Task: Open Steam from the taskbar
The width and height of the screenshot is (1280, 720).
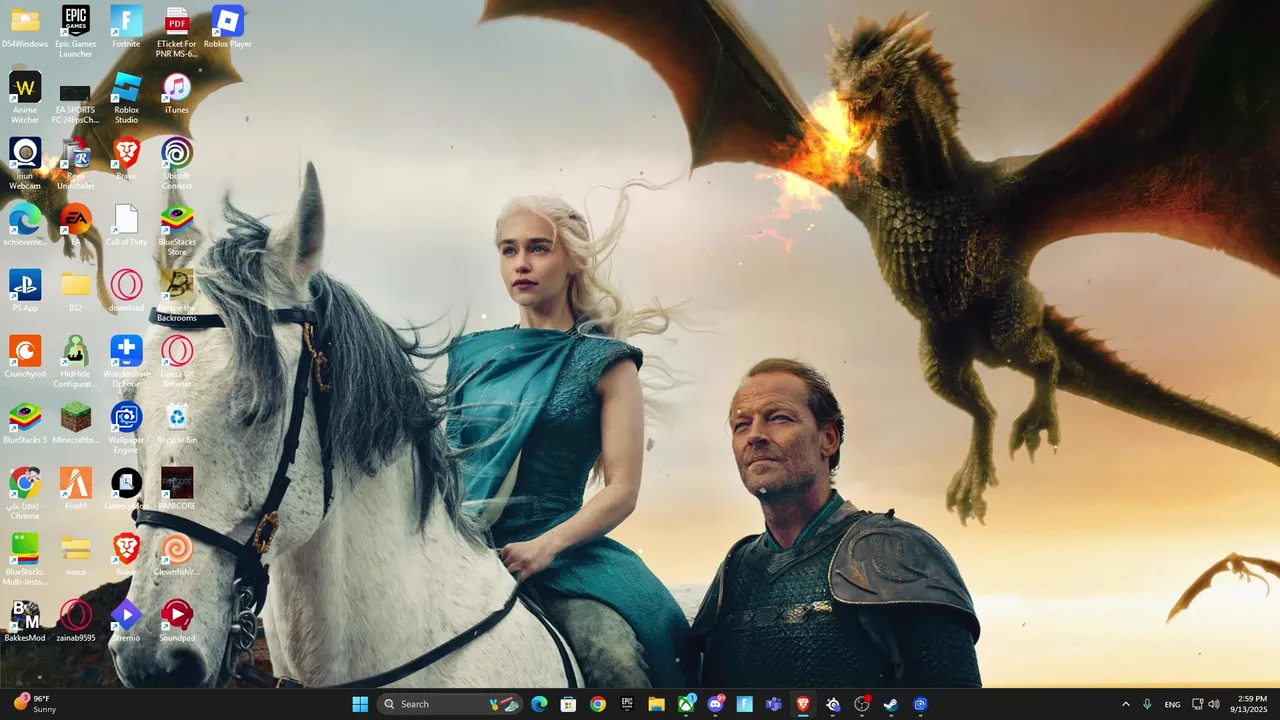Action: click(x=891, y=704)
